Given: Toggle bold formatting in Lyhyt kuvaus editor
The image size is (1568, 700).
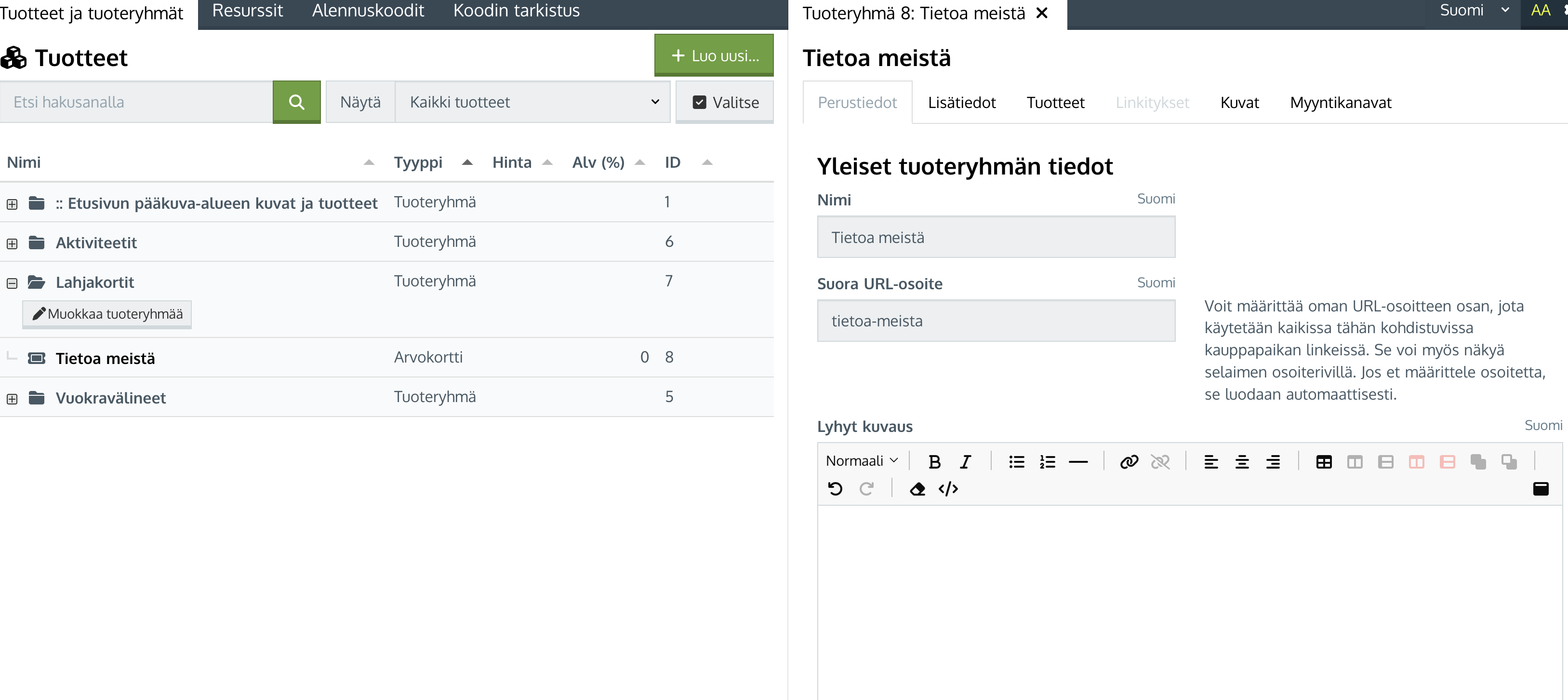Looking at the screenshot, I should click(934, 462).
